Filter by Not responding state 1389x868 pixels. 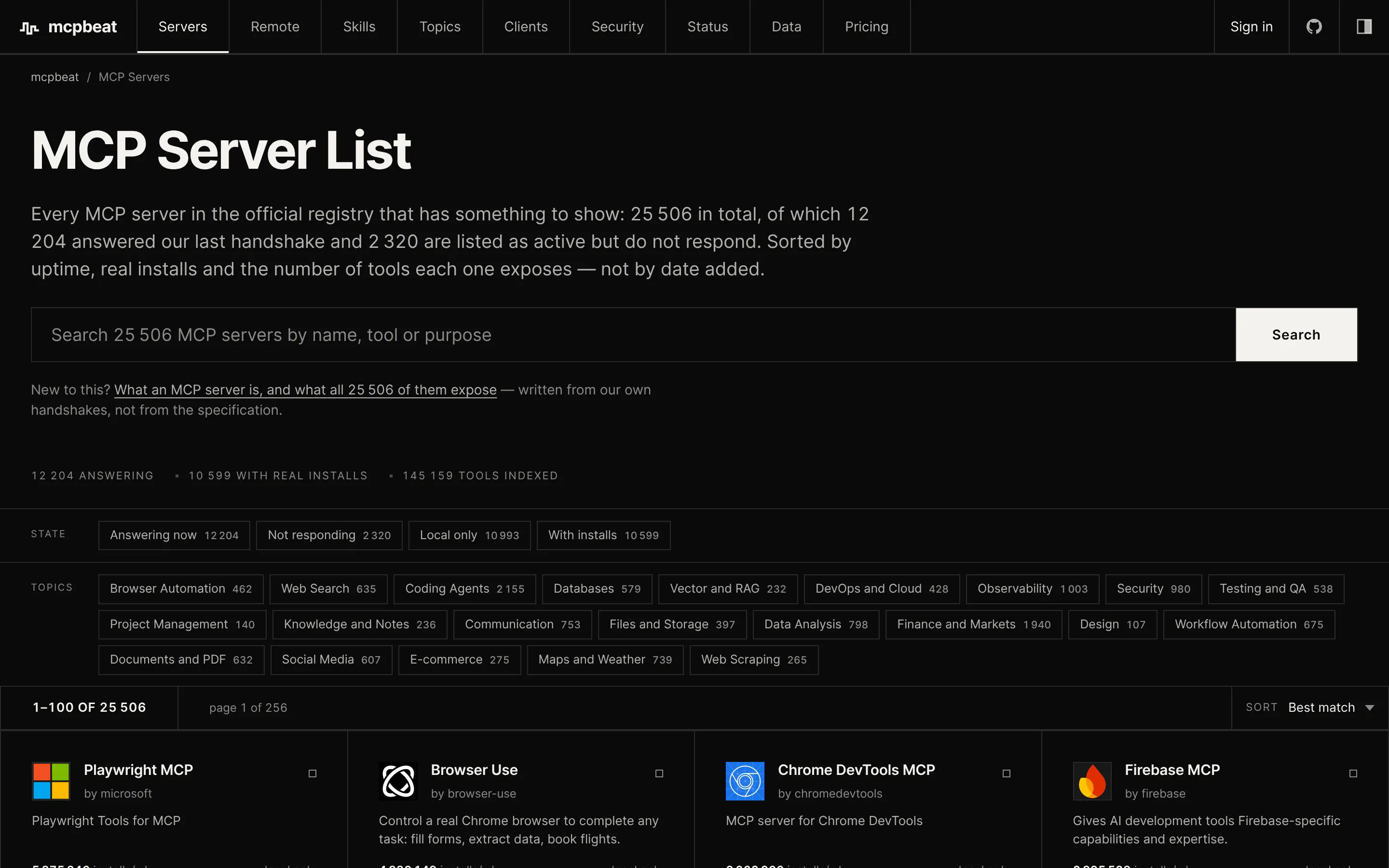329,535
